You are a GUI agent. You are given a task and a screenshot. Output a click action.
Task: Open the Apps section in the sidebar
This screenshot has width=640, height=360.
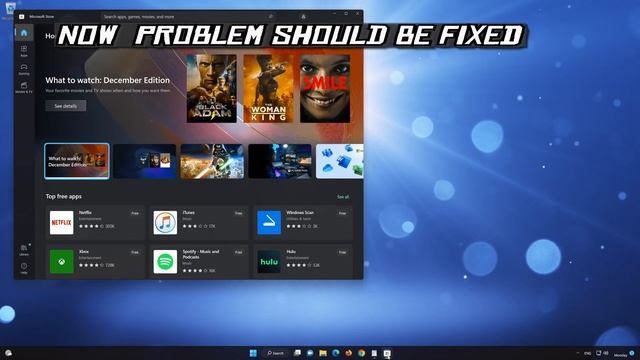coord(24,51)
